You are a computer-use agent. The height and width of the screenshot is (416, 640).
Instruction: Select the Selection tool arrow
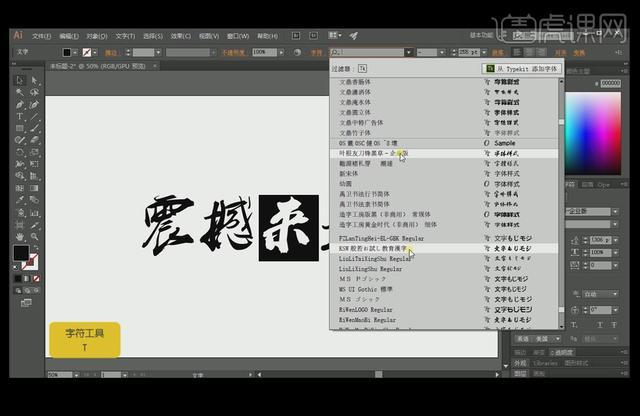click(19, 80)
